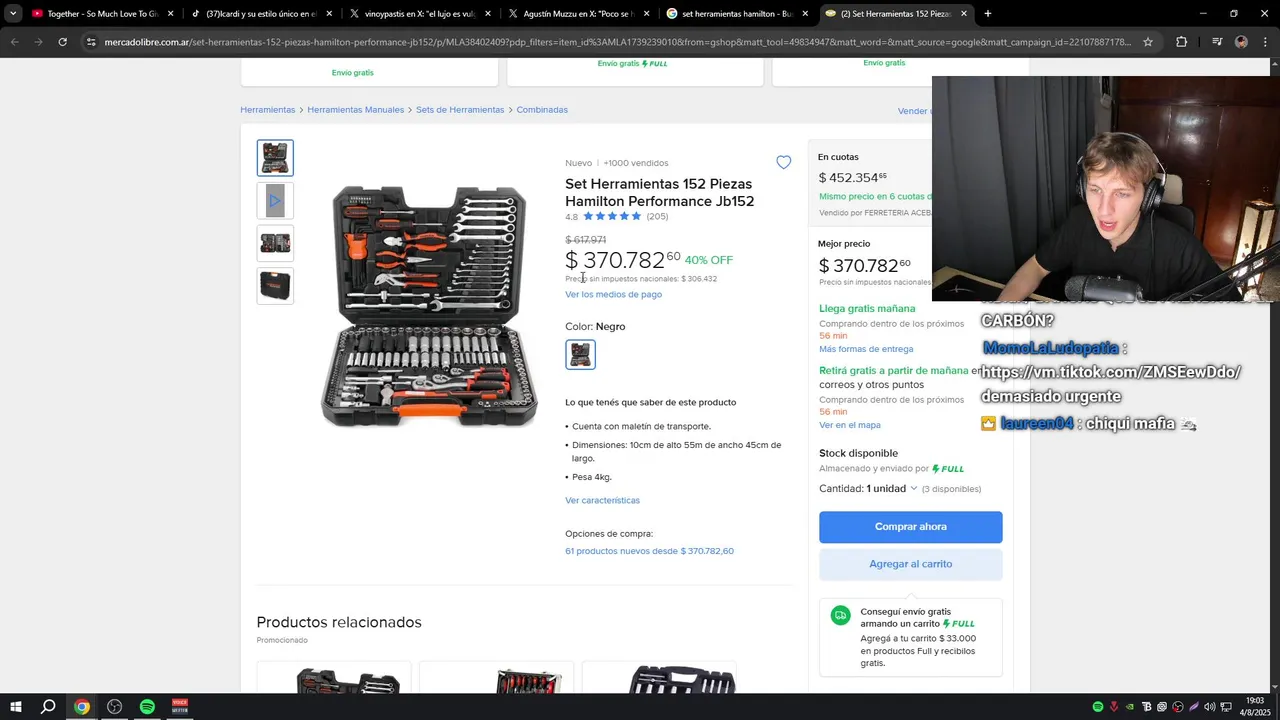Go to Sets de Herramientas breadcrumb
Image resolution: width=1280 pixels, height=720 pixels.
point(460,110)
